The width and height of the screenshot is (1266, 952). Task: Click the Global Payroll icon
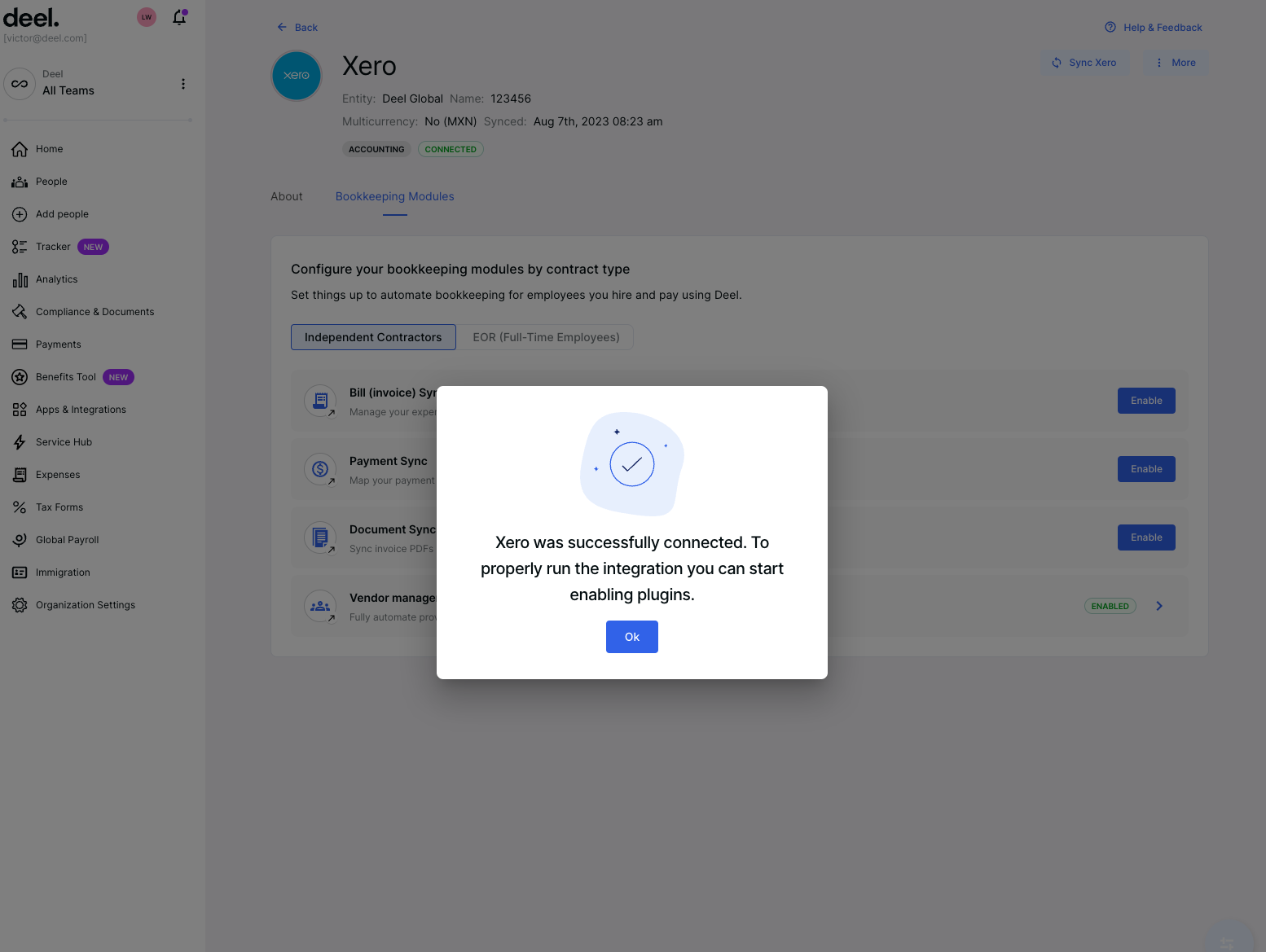pos(20,540)
